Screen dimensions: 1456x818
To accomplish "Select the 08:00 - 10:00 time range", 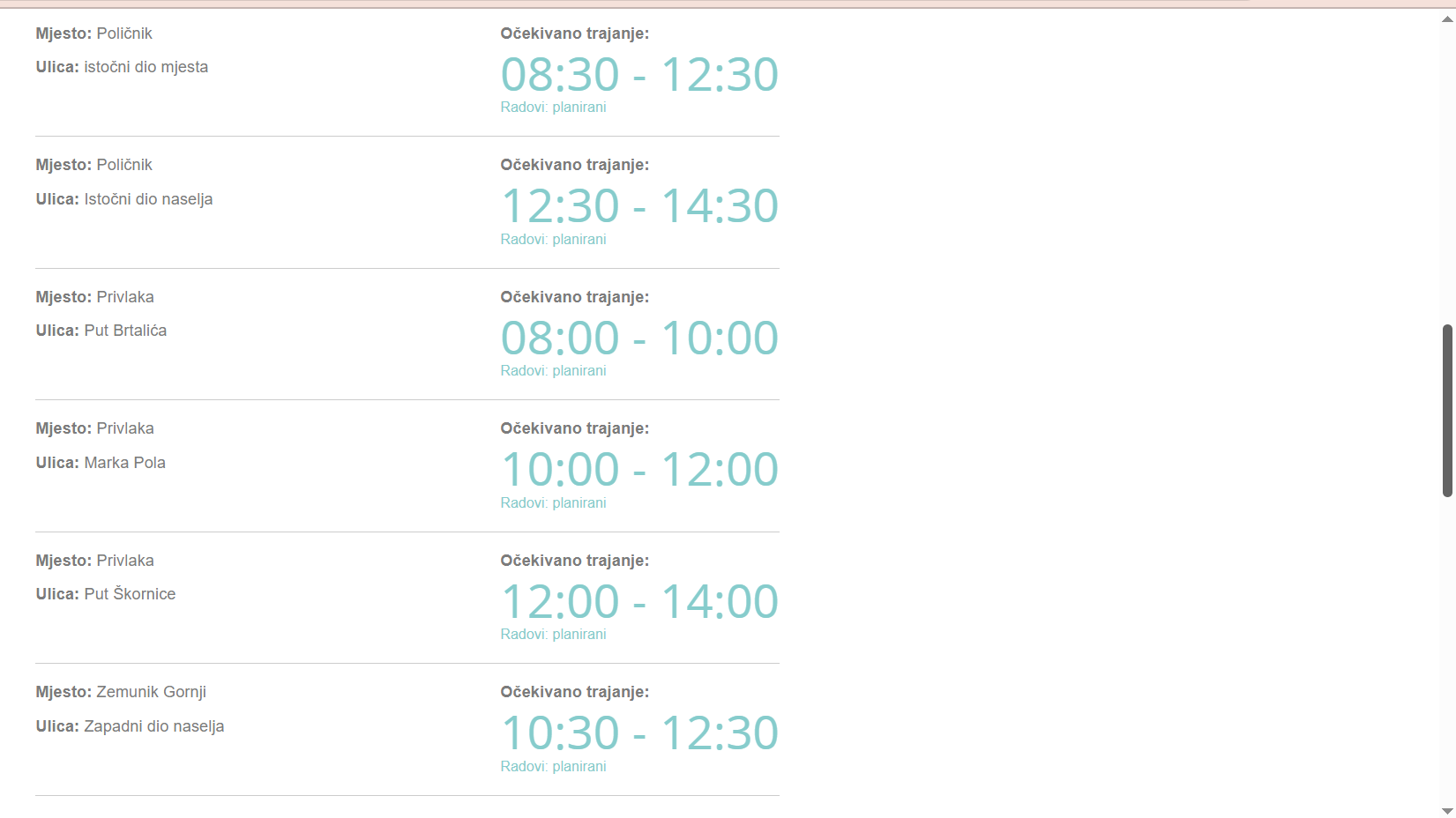I will [639, 338].
